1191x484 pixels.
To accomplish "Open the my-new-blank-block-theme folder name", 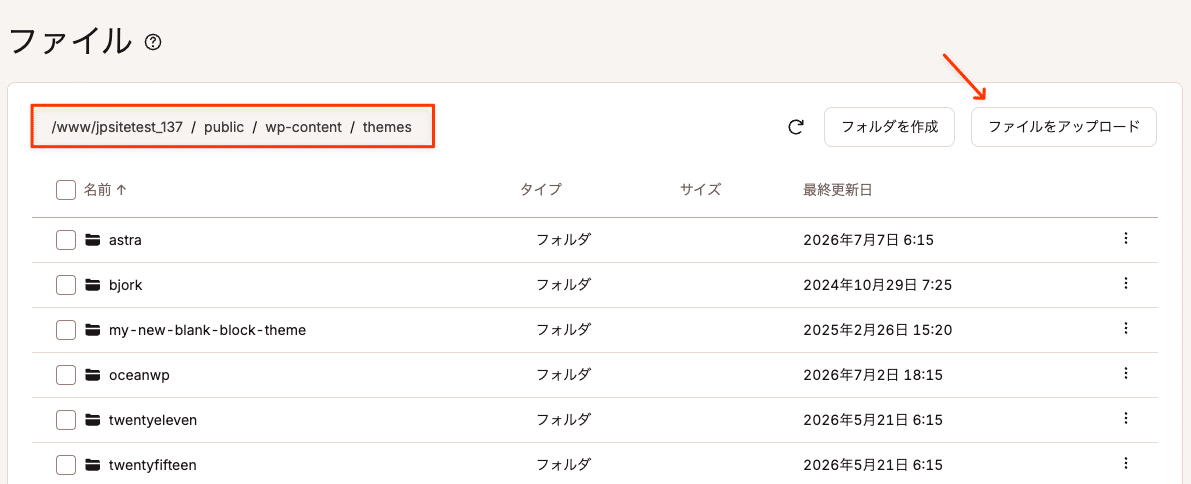I will pos(207,331).
